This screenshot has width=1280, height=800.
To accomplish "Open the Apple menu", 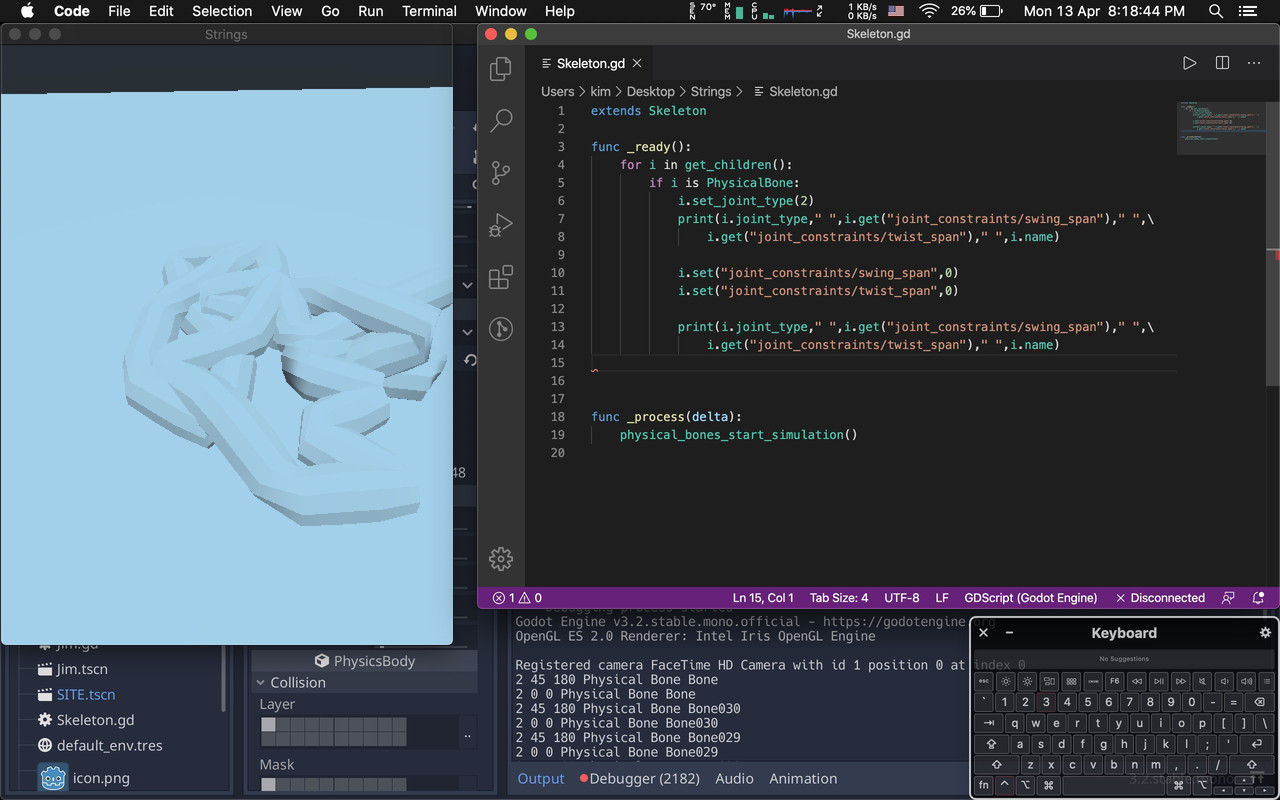I will pyautogui.click(x=27, y=11).
